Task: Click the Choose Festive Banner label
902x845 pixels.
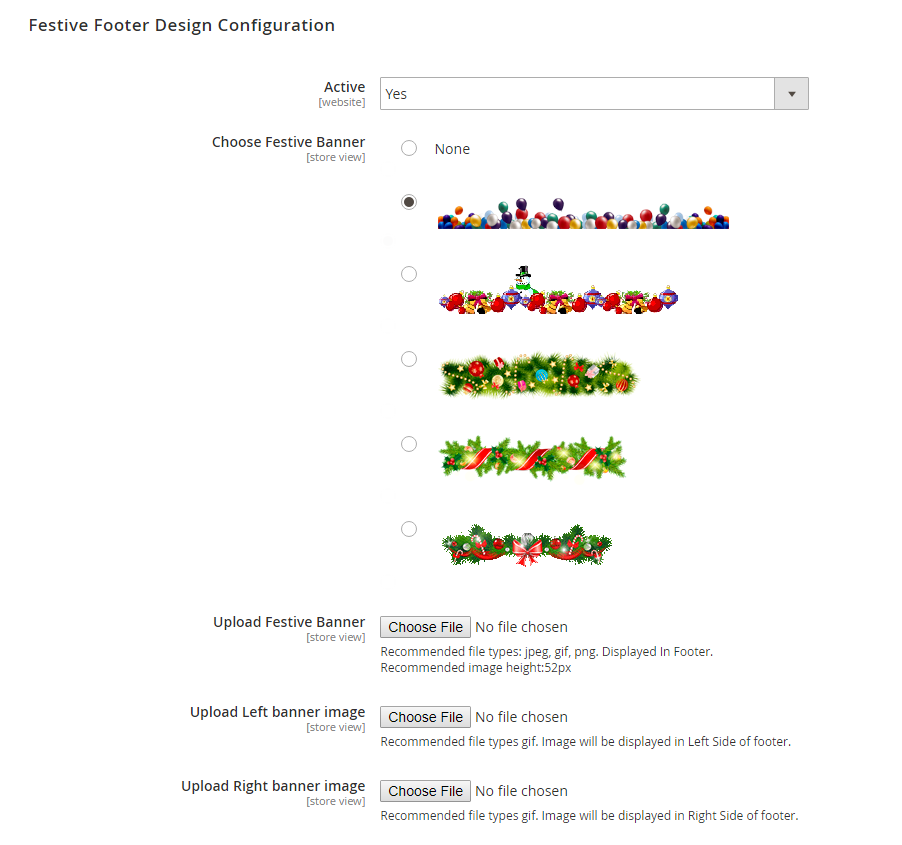Action: (x=288, y=142)
